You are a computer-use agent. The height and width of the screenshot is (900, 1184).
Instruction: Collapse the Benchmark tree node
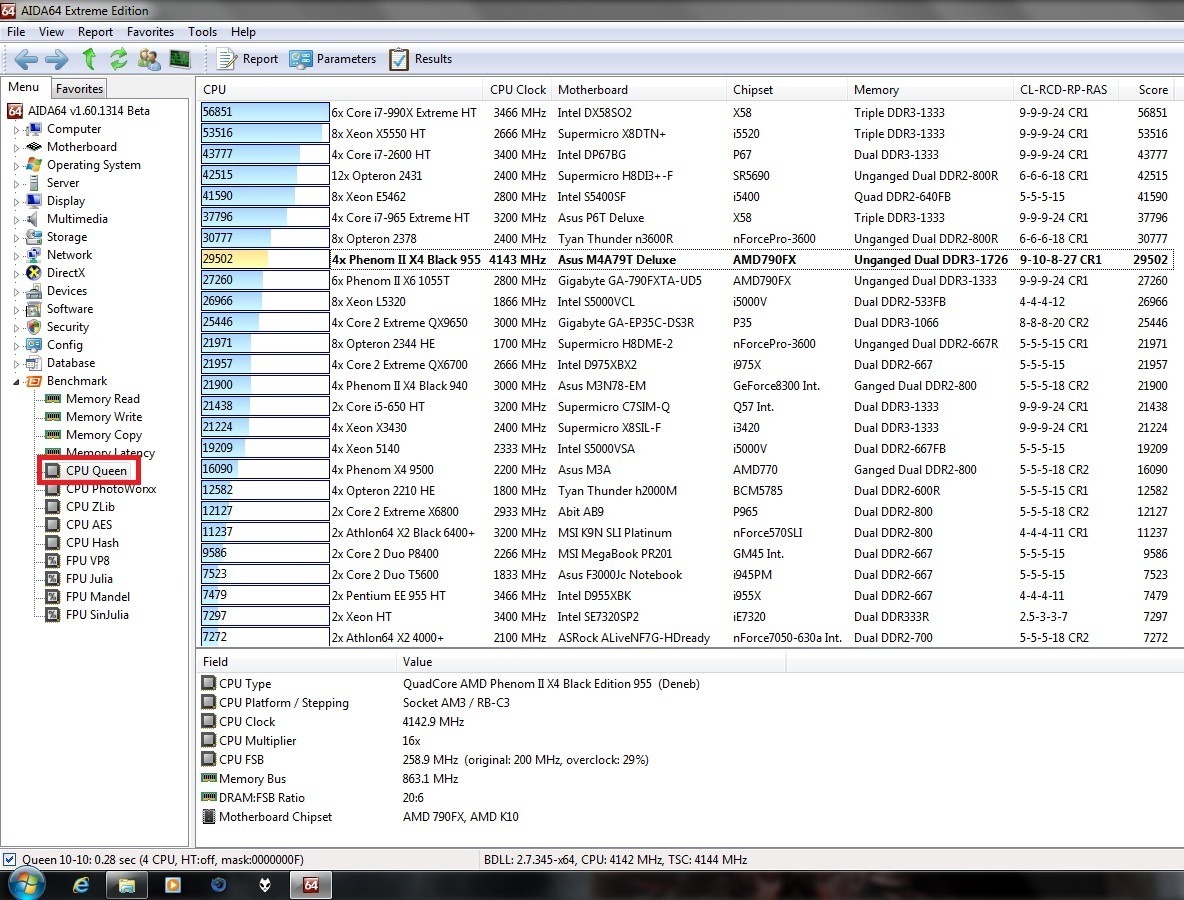coord(17,381)
